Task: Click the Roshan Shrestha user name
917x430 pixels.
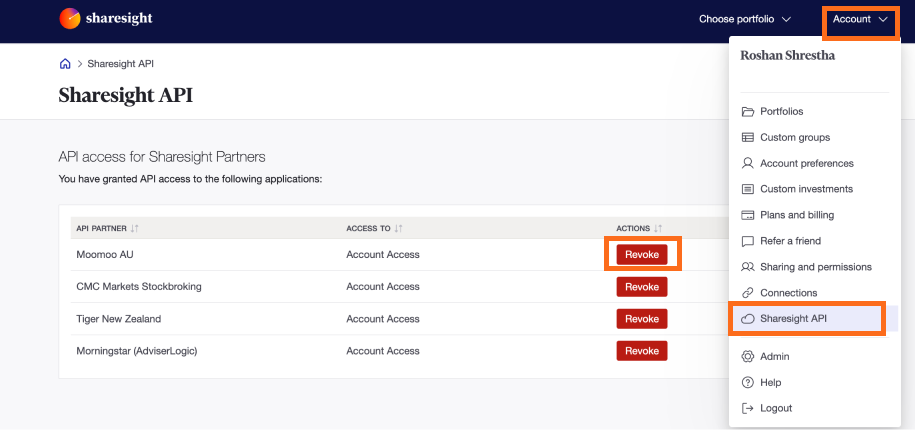Action: [787, 56]
